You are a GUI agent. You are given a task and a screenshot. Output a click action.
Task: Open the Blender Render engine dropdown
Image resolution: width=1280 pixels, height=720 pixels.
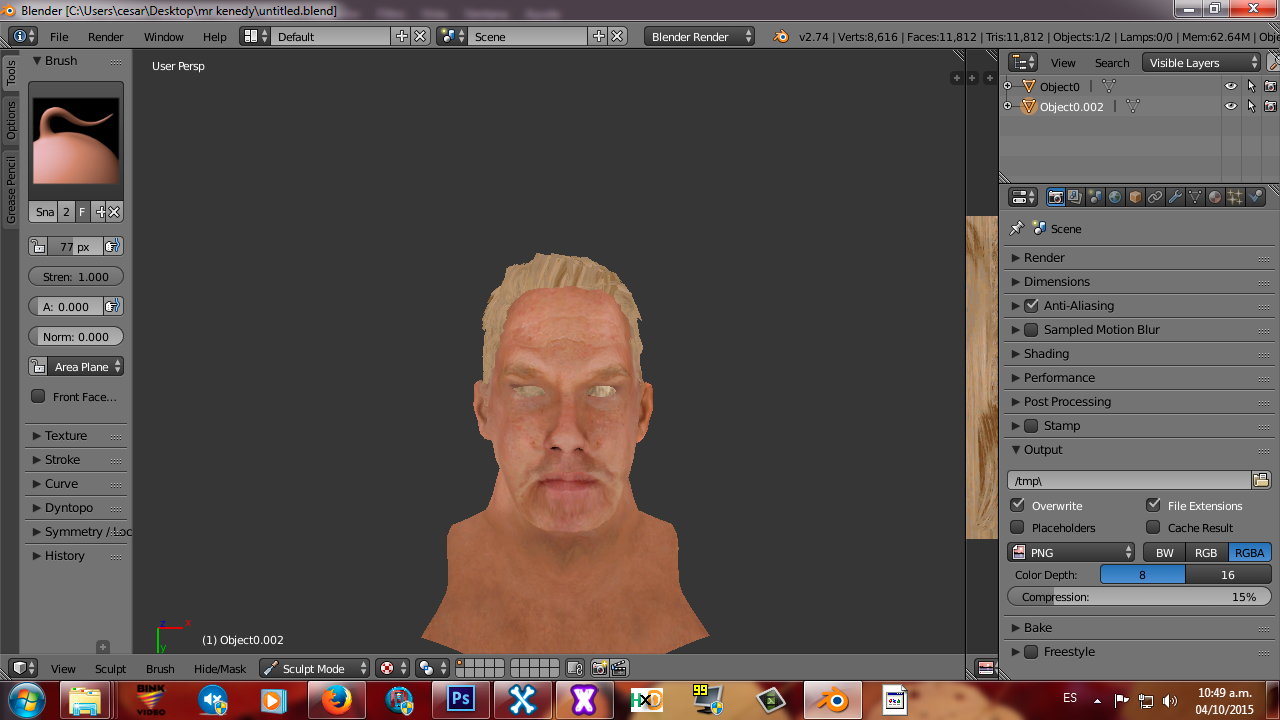click(700, 36)
